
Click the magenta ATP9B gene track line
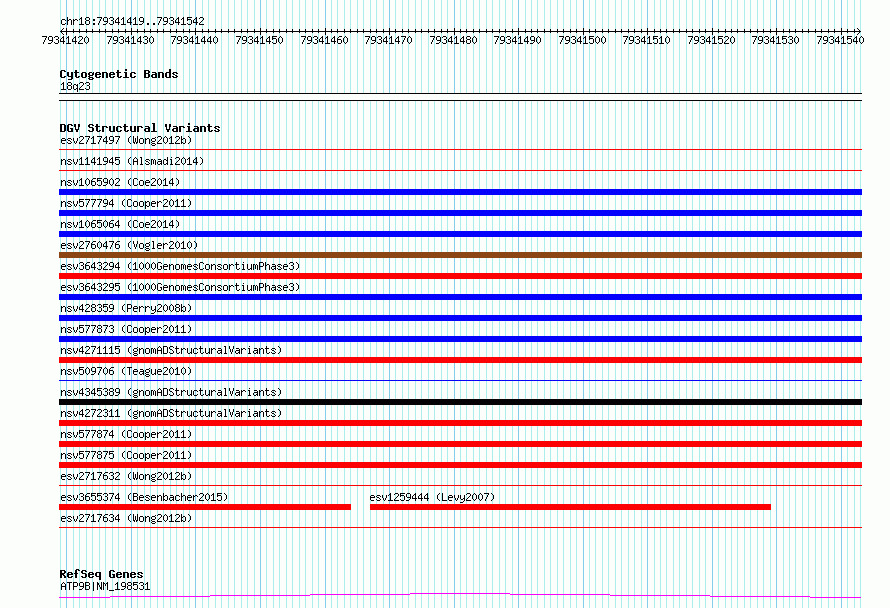point(460,596)
